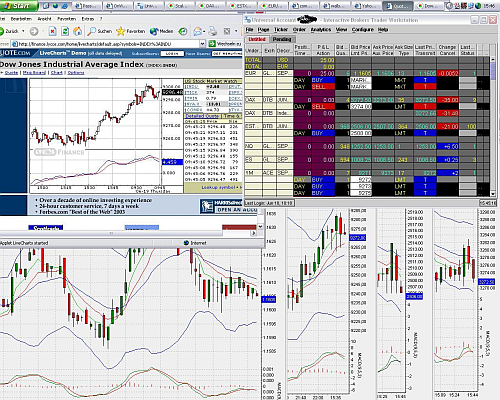Click the browser Print icon
The height and width of the screenshot is (400, 500).
(212, 31)
